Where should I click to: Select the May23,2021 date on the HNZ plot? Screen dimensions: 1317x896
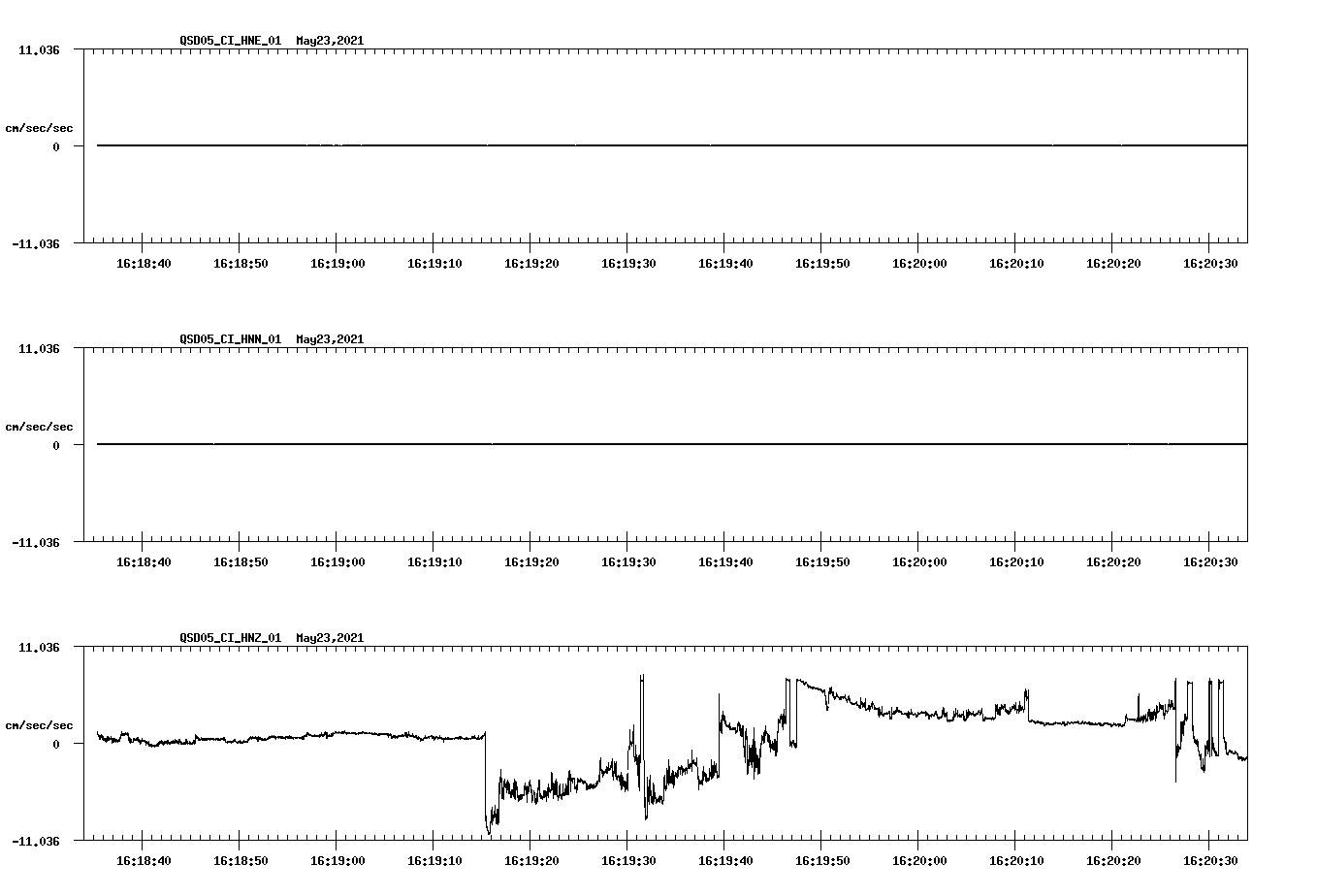click(x=330, y=638)
